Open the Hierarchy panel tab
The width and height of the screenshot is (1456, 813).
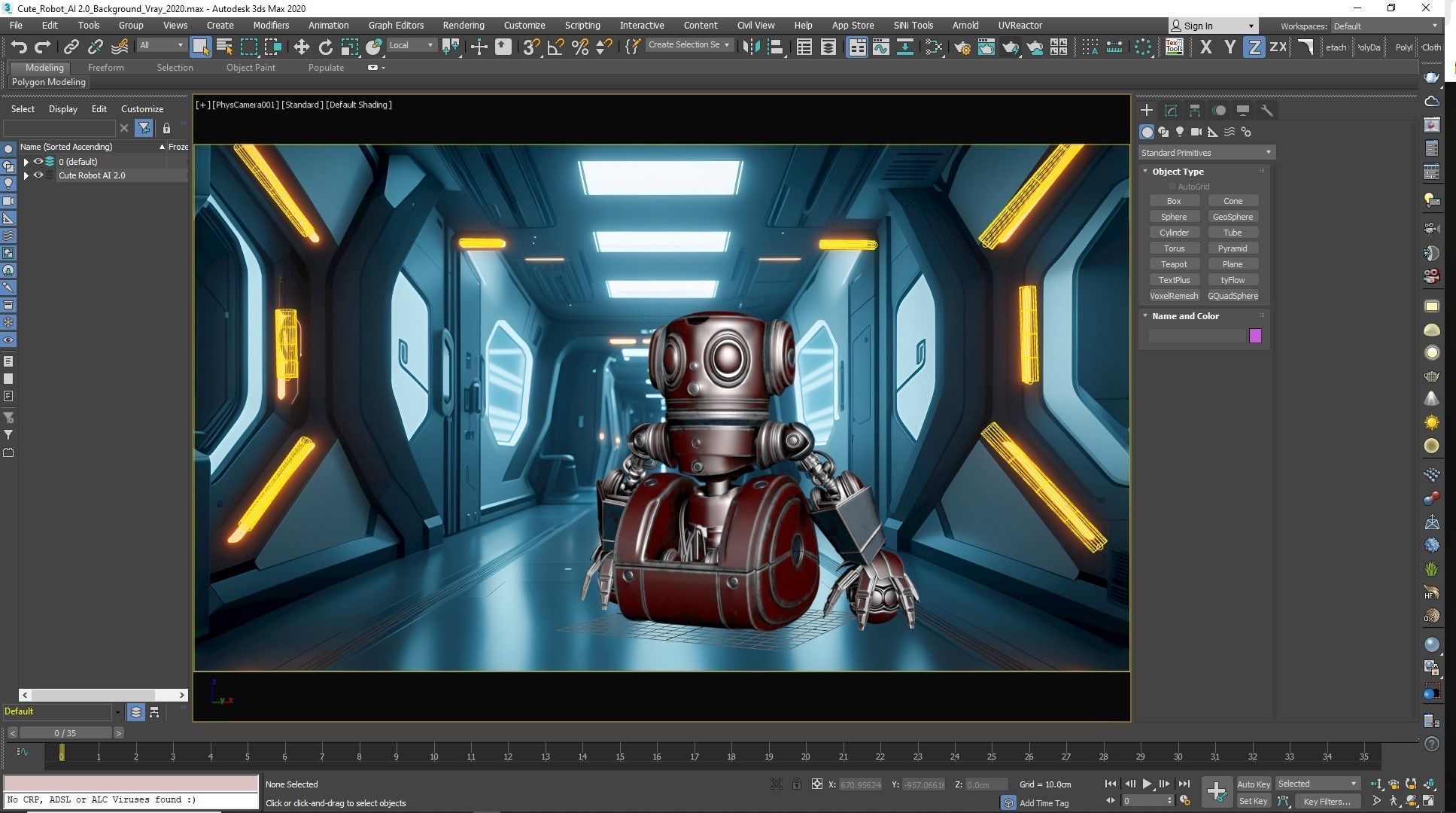click(1195, 111)
